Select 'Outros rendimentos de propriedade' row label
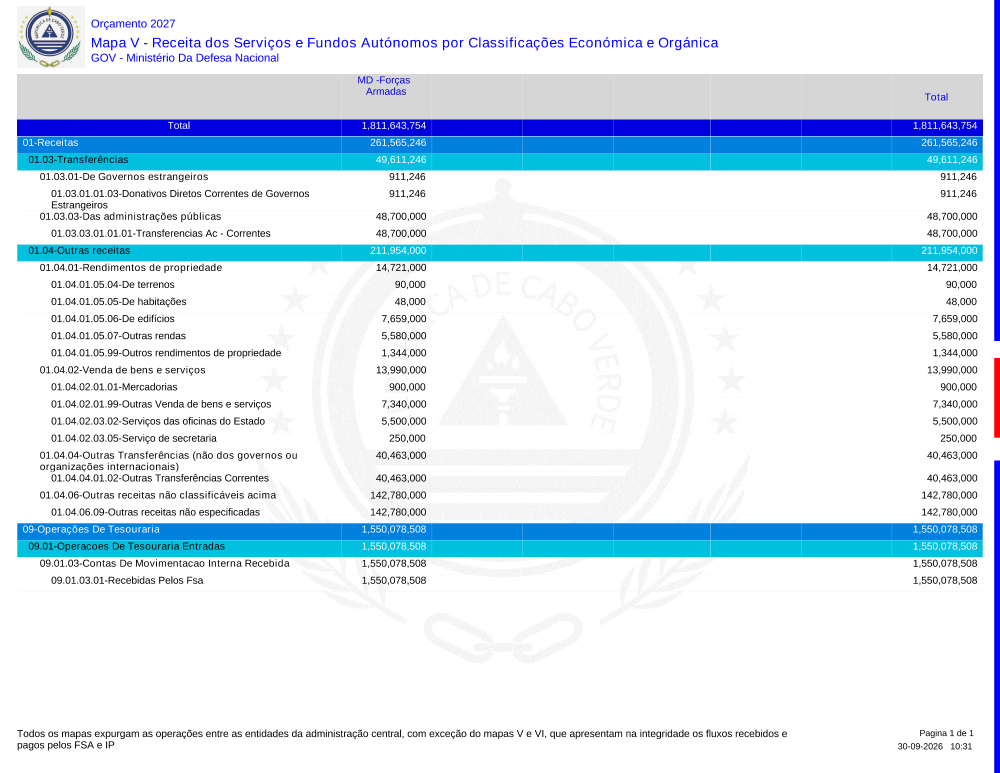Screen dimensions: 1000x773 click(x=166, y=353)
